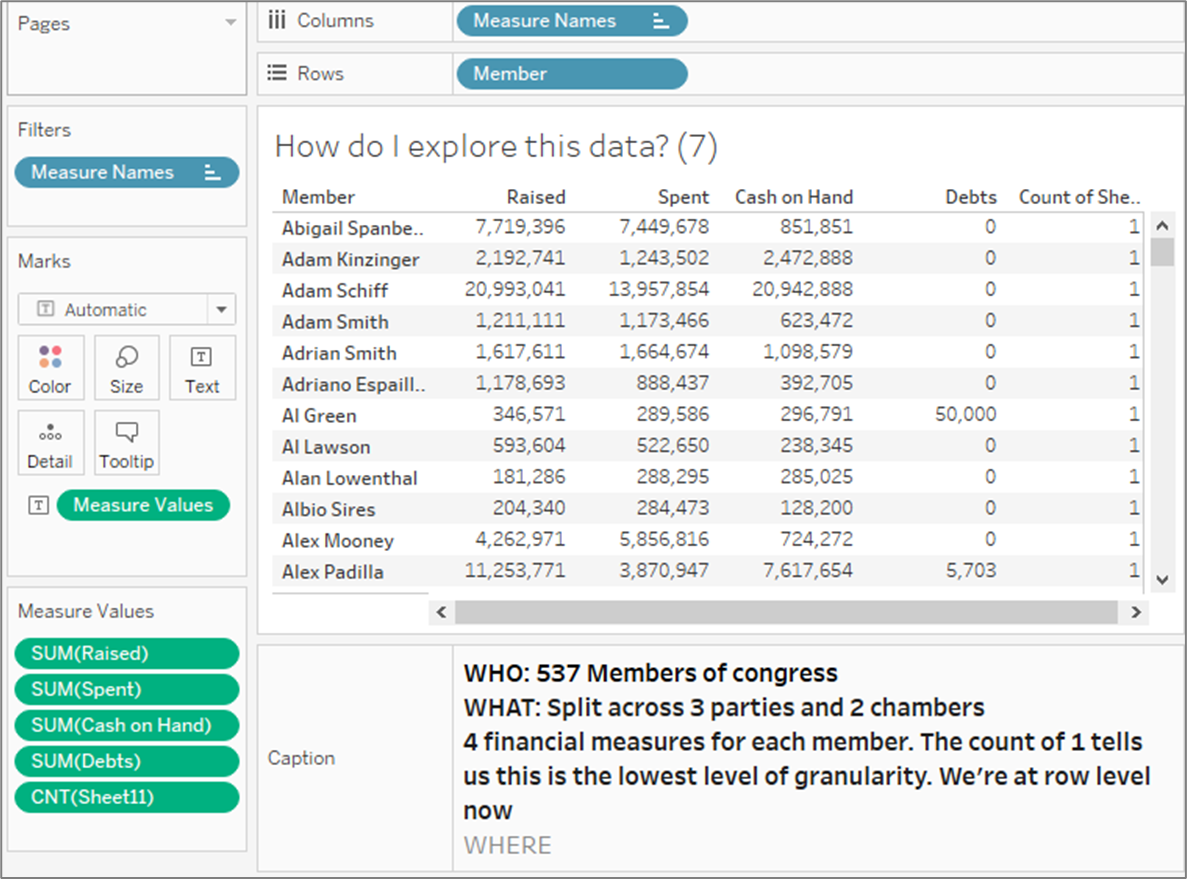
Task: Open the Tooltip marks card
Action: [126, 443]
